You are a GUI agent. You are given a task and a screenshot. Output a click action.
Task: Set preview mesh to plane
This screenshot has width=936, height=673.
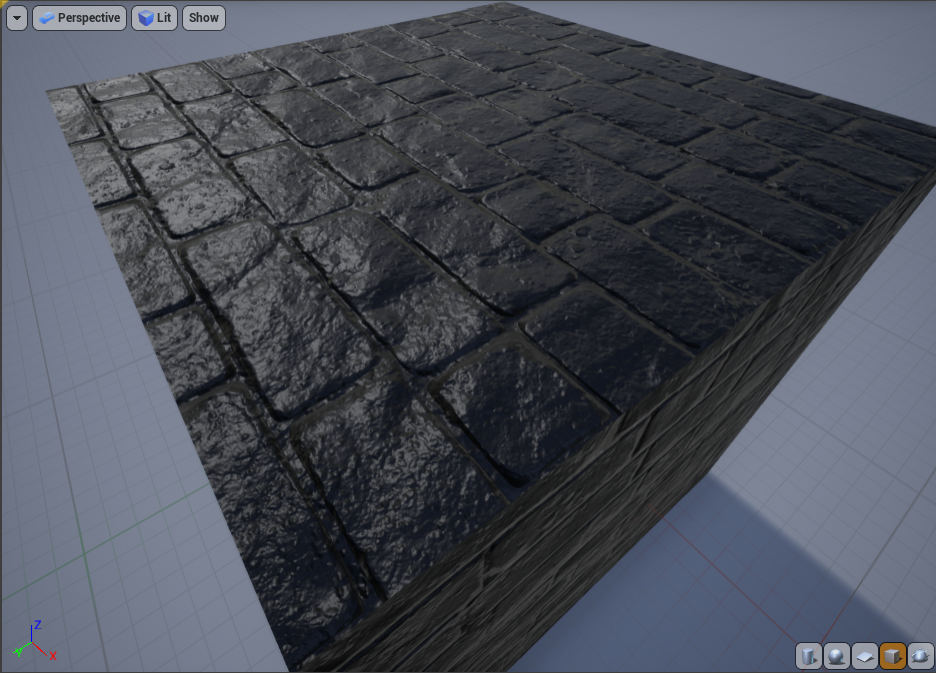click(864, 656)
